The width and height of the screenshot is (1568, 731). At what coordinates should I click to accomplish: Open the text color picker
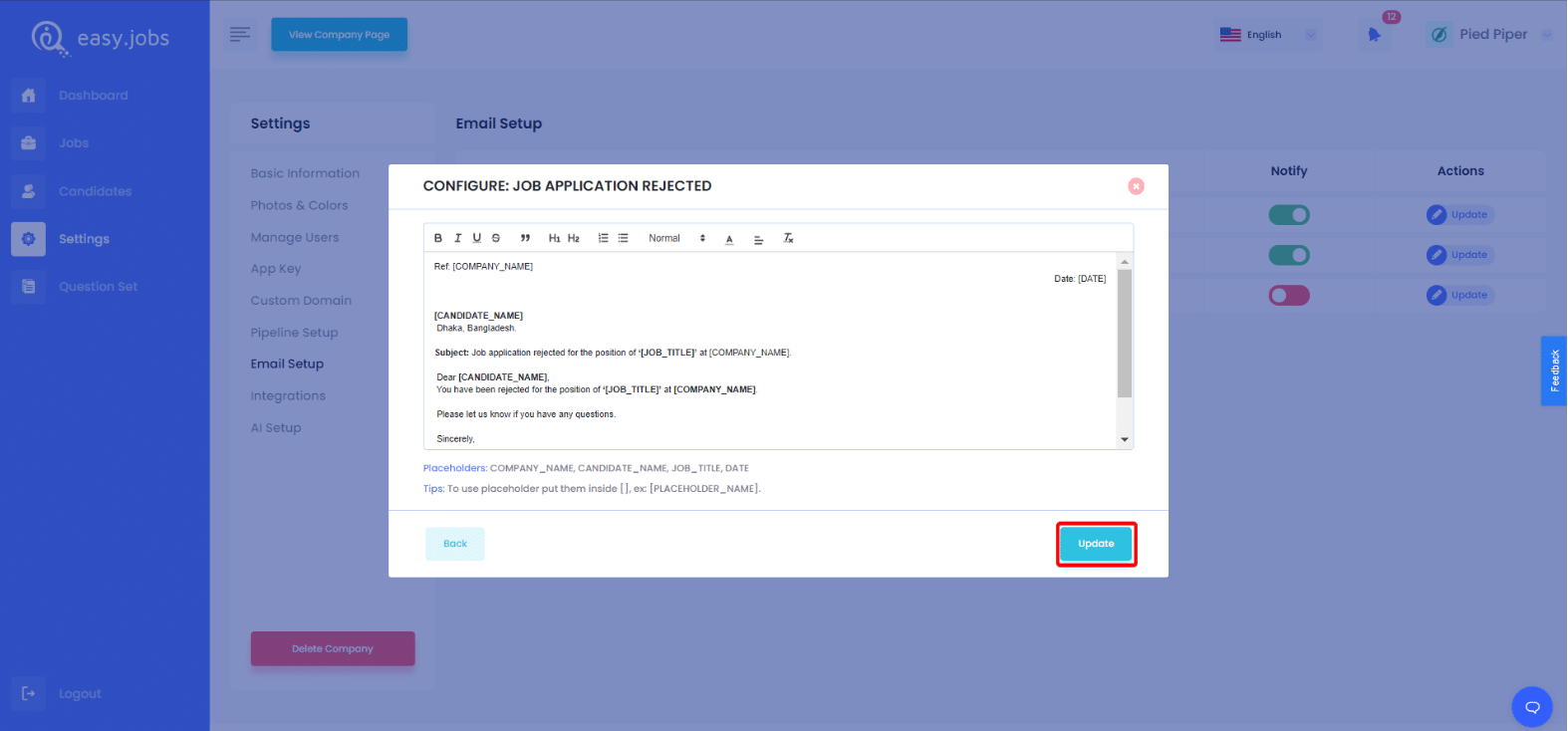729,239
